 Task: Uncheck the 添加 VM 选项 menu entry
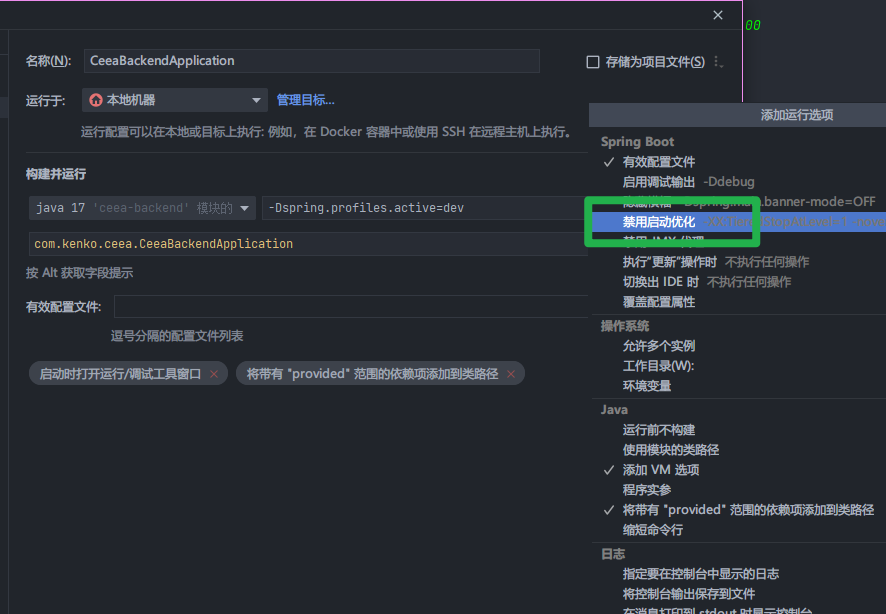[x=660, y=470]
